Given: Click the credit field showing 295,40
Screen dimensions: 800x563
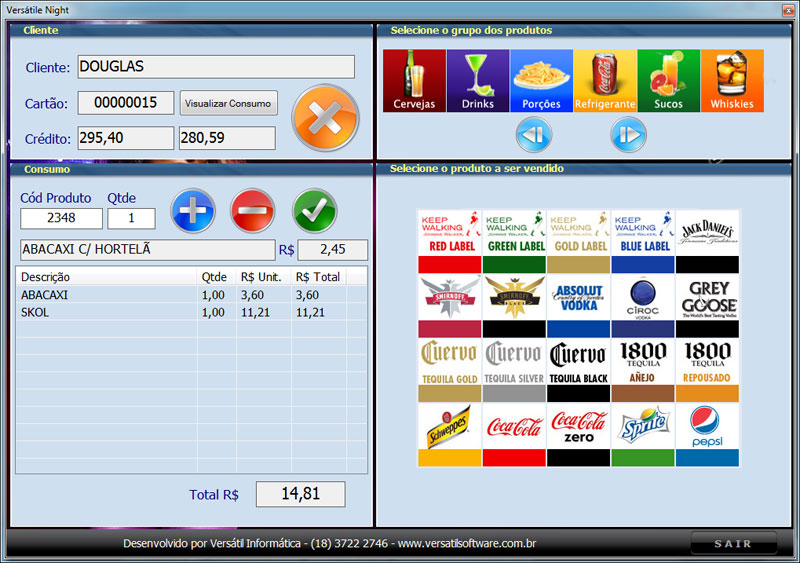Looking at the screenshot, I should 126,138.
